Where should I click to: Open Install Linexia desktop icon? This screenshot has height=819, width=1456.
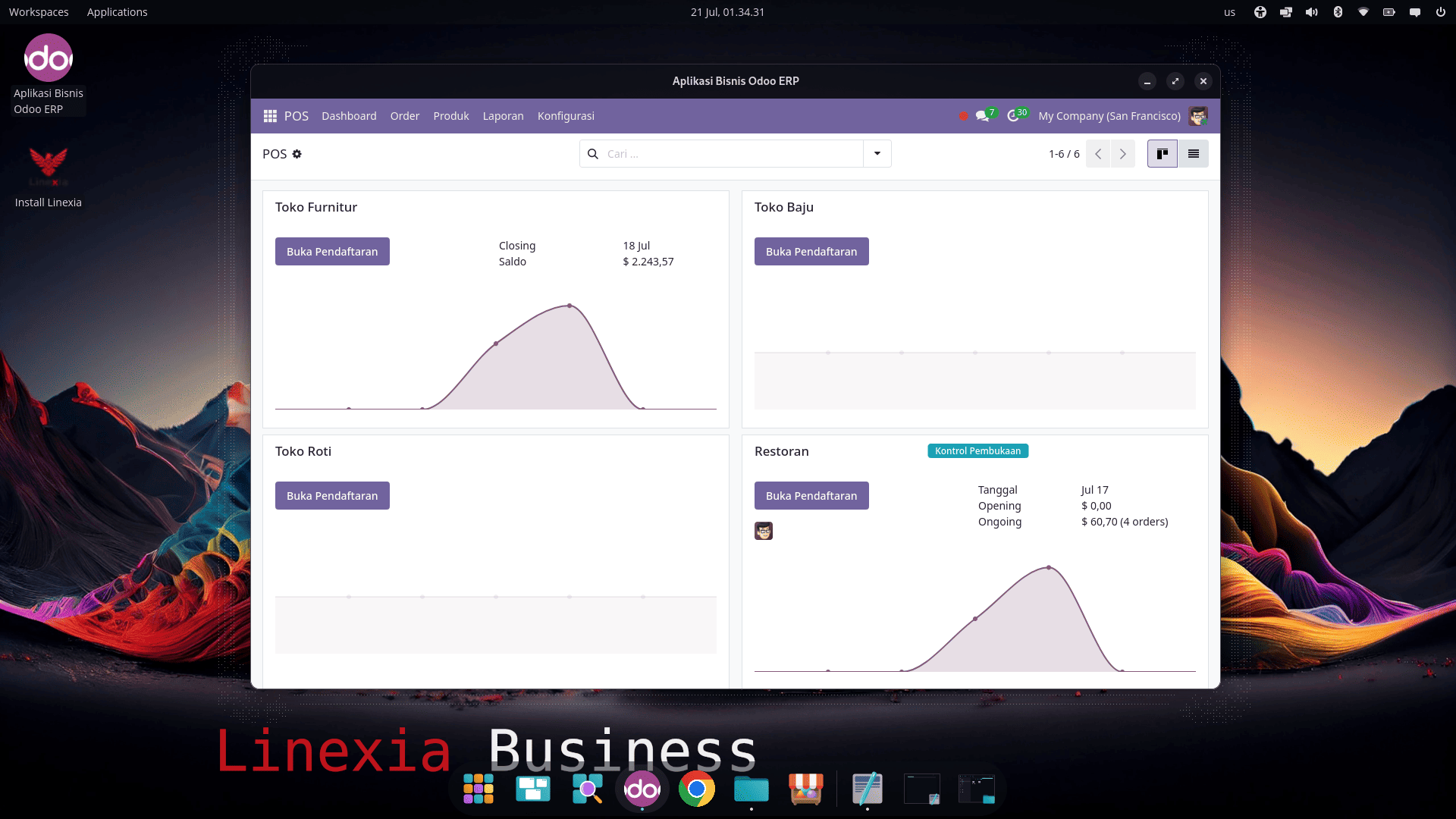(x=49, y=178)
